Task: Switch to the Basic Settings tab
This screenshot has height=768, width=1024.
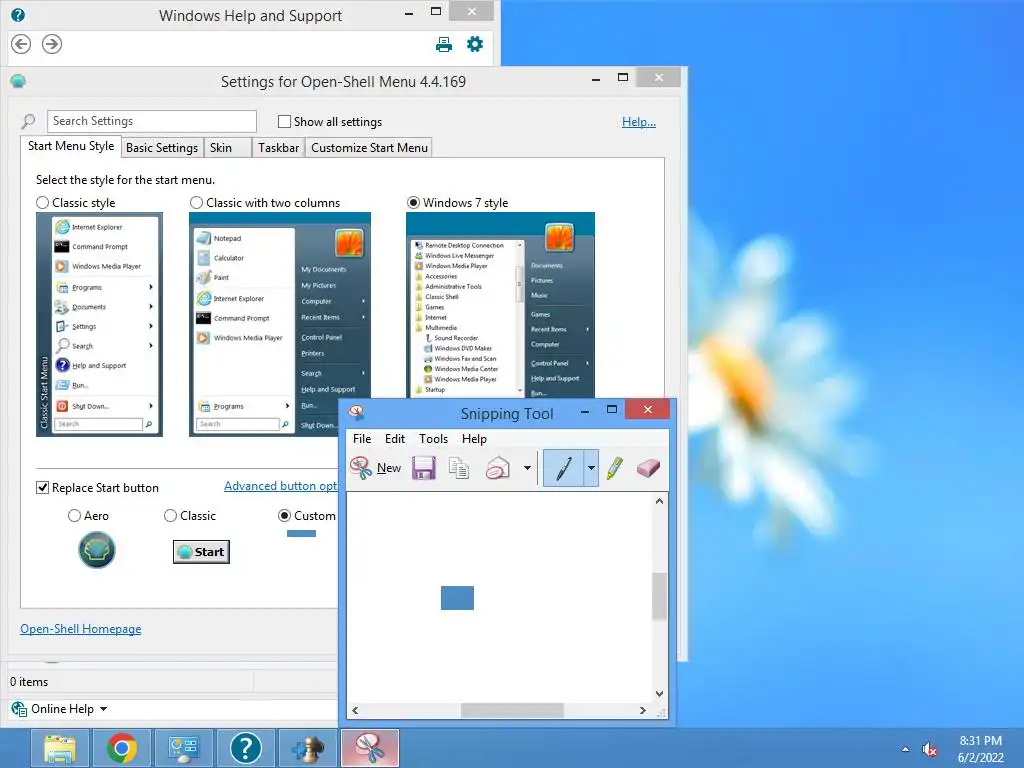Action: [162, 148]
